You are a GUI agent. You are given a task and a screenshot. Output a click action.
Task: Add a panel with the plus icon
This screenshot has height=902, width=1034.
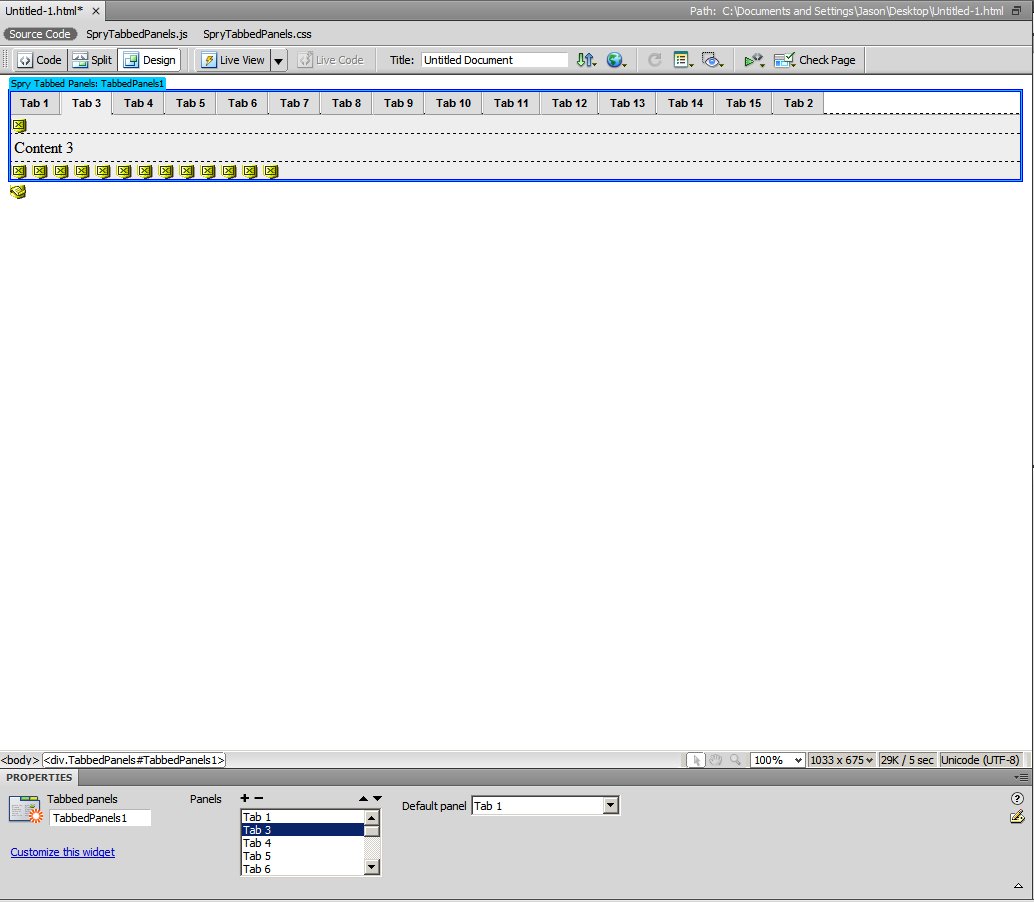click(x=245, y=798)
